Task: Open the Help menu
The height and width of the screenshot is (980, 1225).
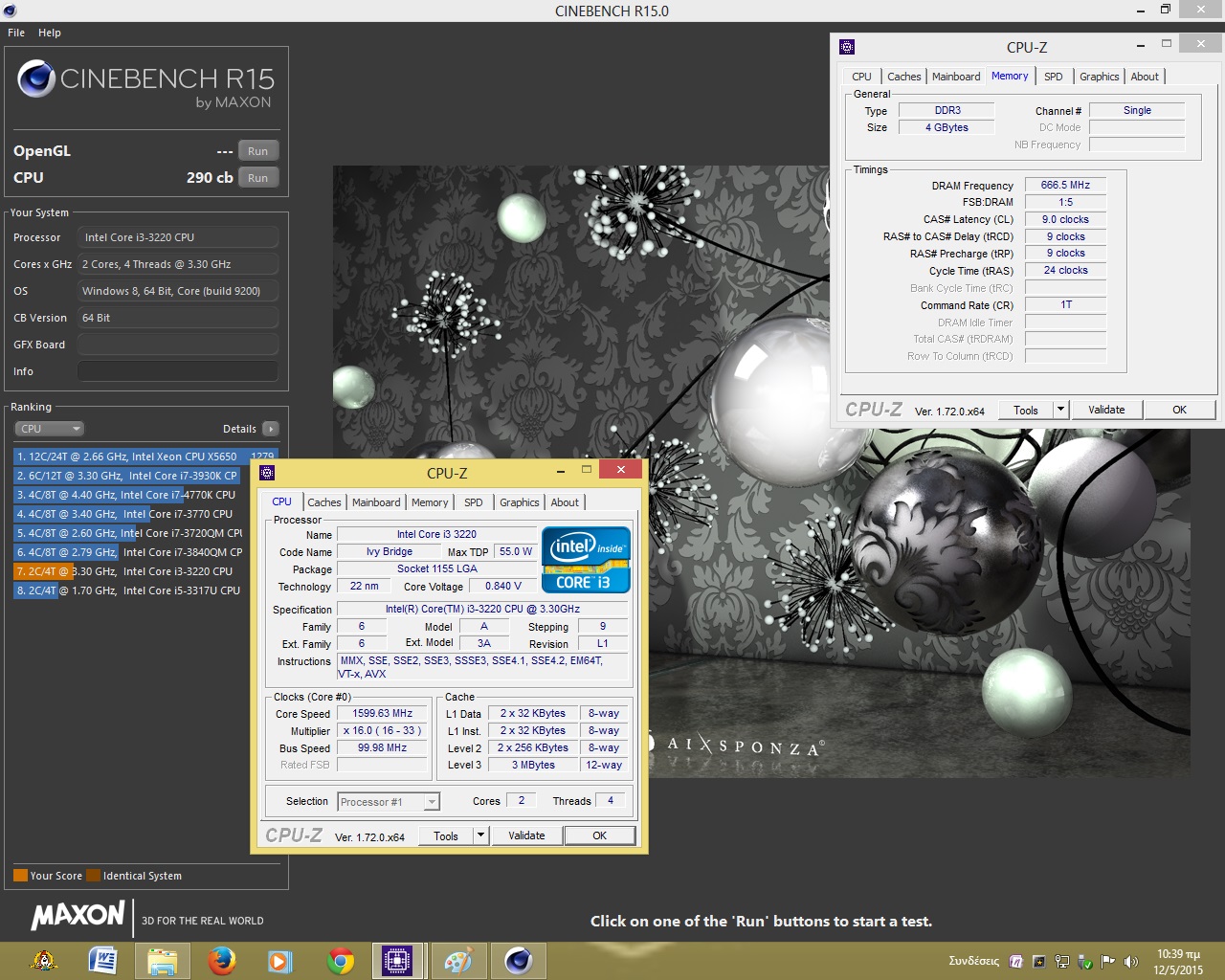Action: pos(50,33)
